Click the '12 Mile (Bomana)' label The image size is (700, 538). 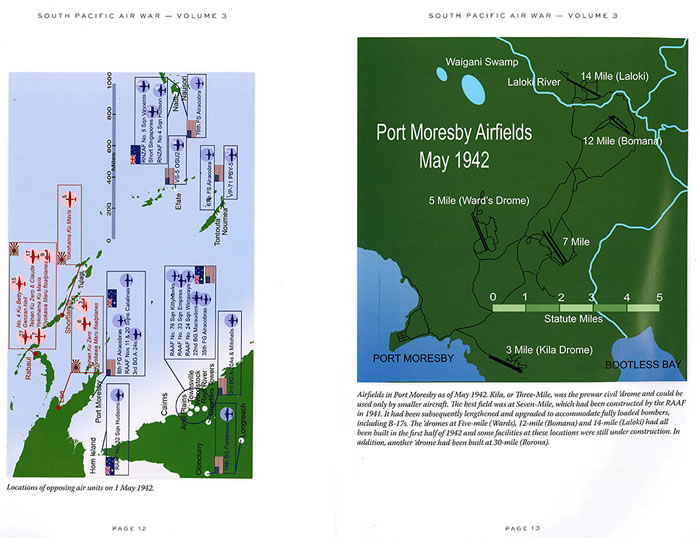pos(622,141)
